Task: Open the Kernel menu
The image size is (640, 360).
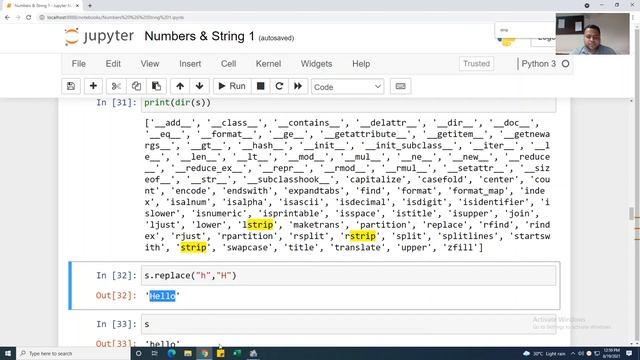Action: click(x=268, y=64)
